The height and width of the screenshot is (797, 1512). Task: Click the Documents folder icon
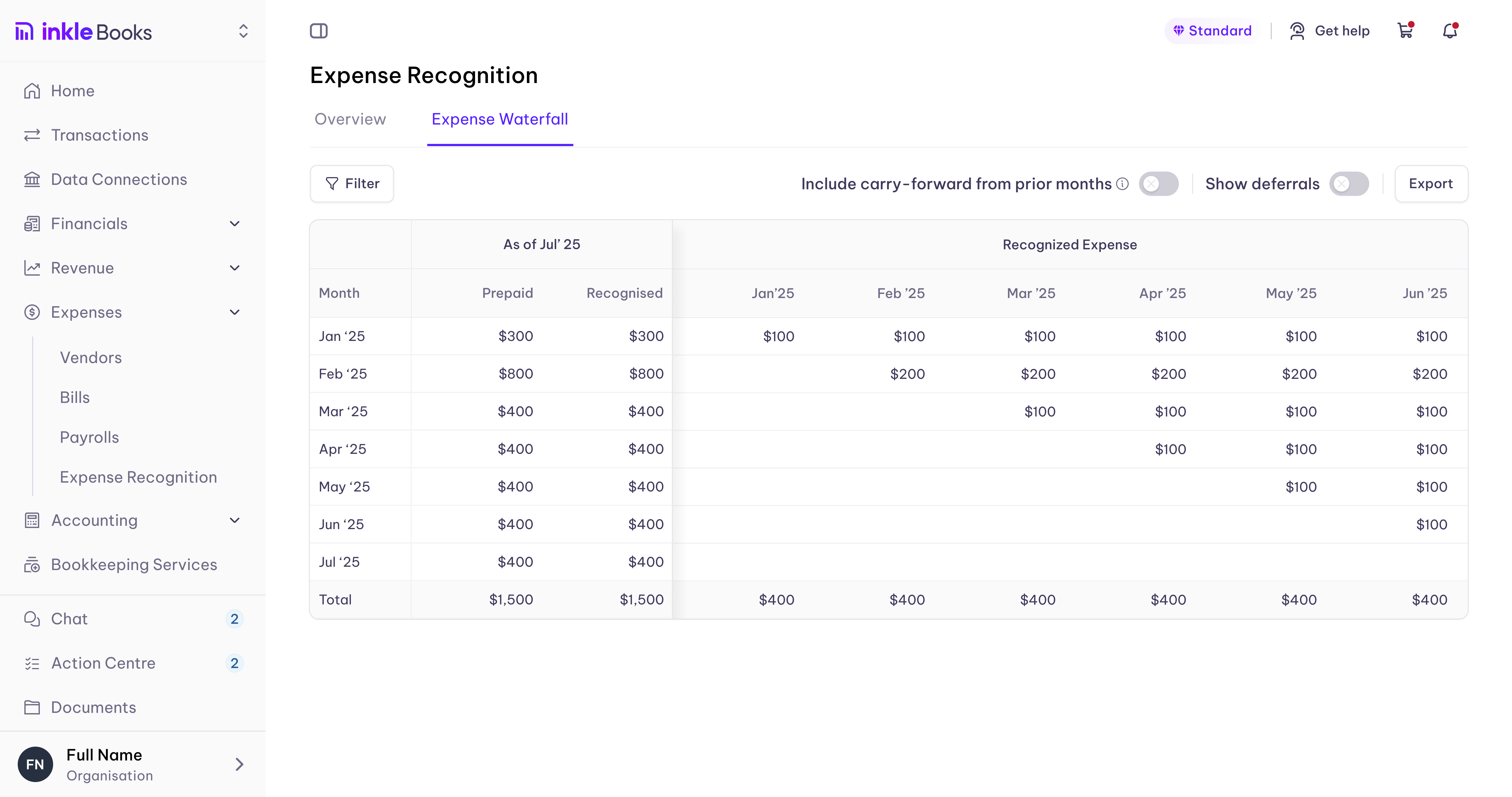(x=32, y=707)
